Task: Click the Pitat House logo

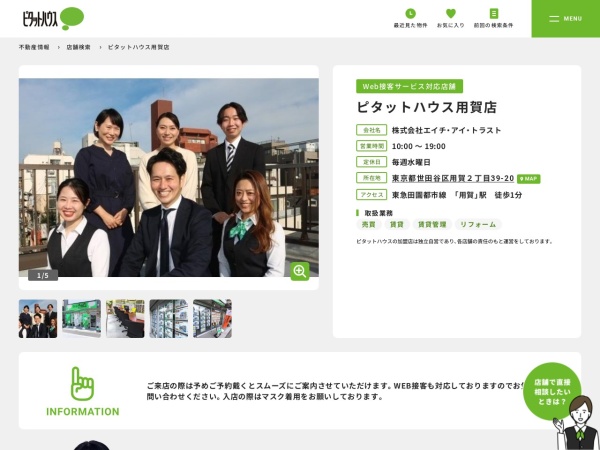Action: pos(53,18)
